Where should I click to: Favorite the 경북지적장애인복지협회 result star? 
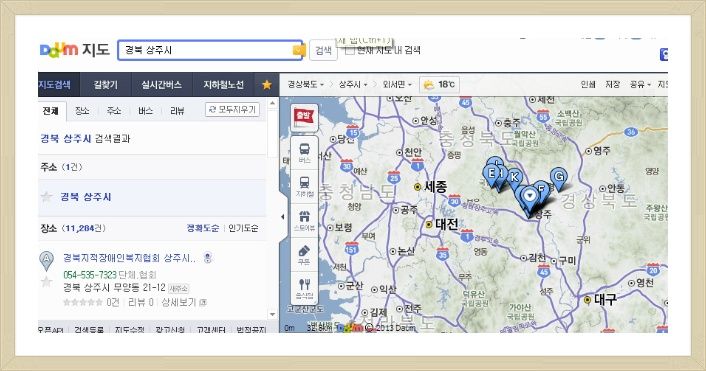pyautogui.click(x=46, y=282)
